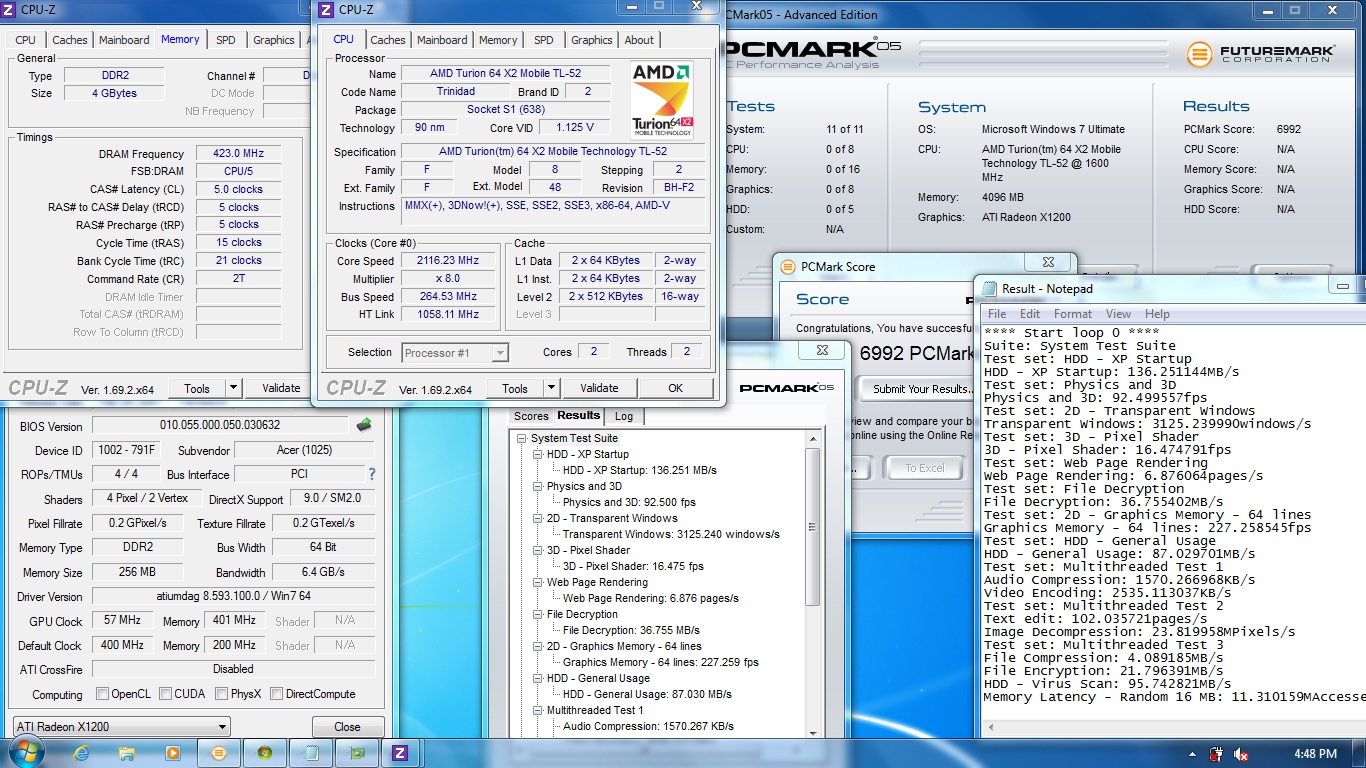The image size is (1366, 768).
Task: Switch to PCMark05 orange taskbar icon
Action: (x=219, y=753)
